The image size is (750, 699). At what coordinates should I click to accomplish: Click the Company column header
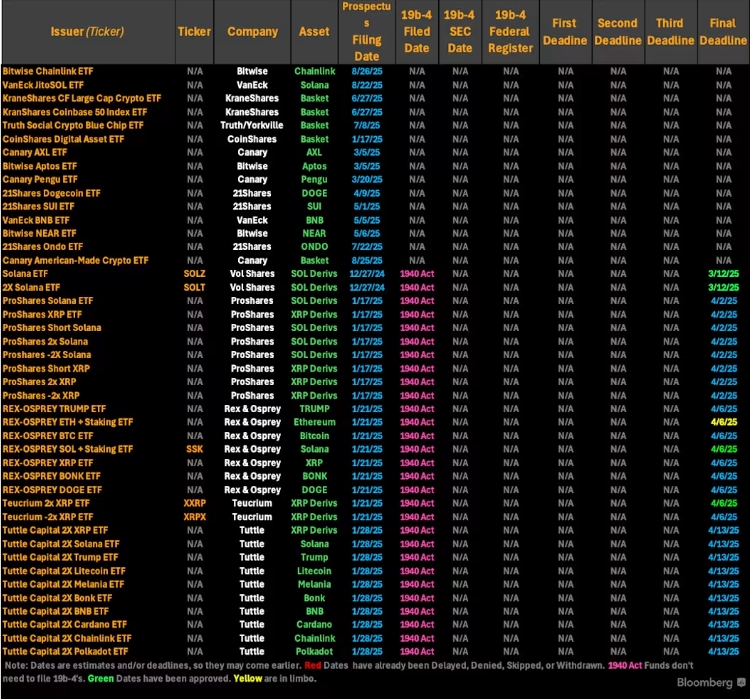252,31
